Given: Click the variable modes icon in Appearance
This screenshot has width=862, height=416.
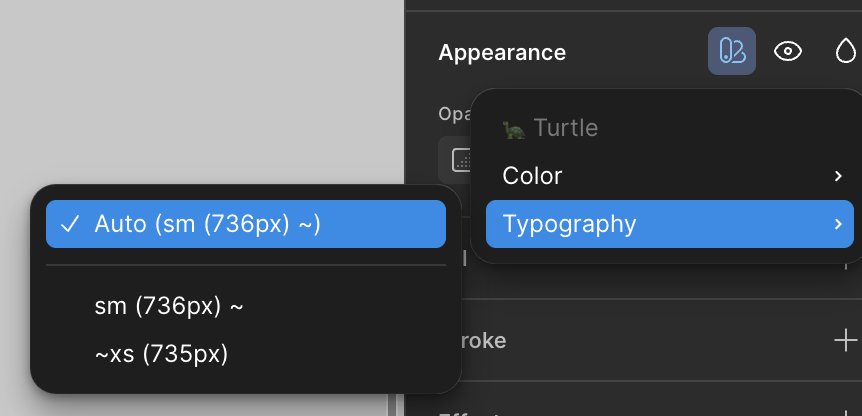Looking at the screenshot, I should pyautogui.click(x=732, y=51).
